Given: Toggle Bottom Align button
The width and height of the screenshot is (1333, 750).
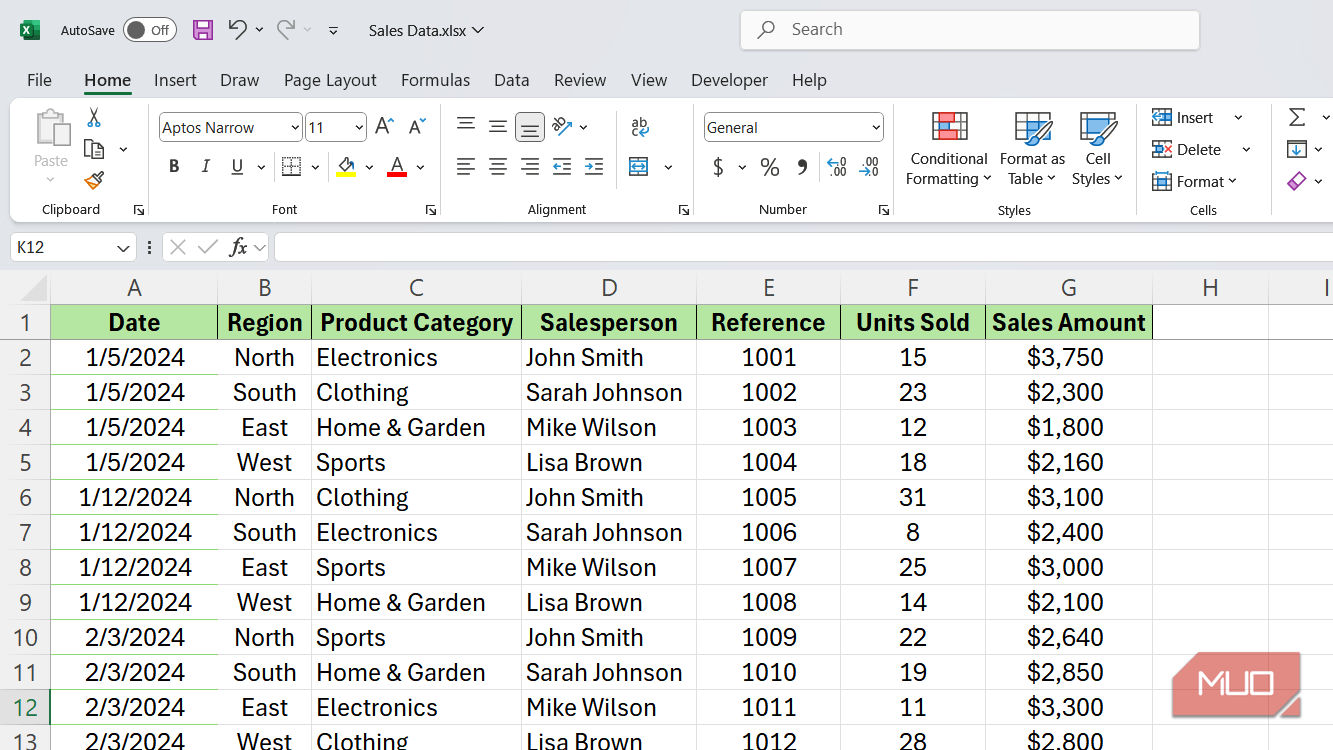Looking at the screenshot, I should click(x=530, y=127).
